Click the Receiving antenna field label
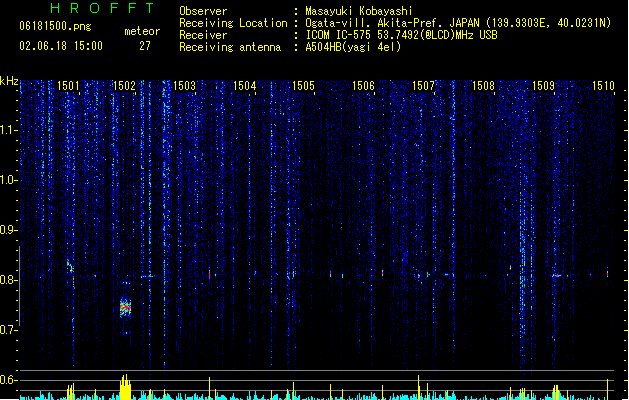Viewport: 629px width, 400px height. point(230,47)
